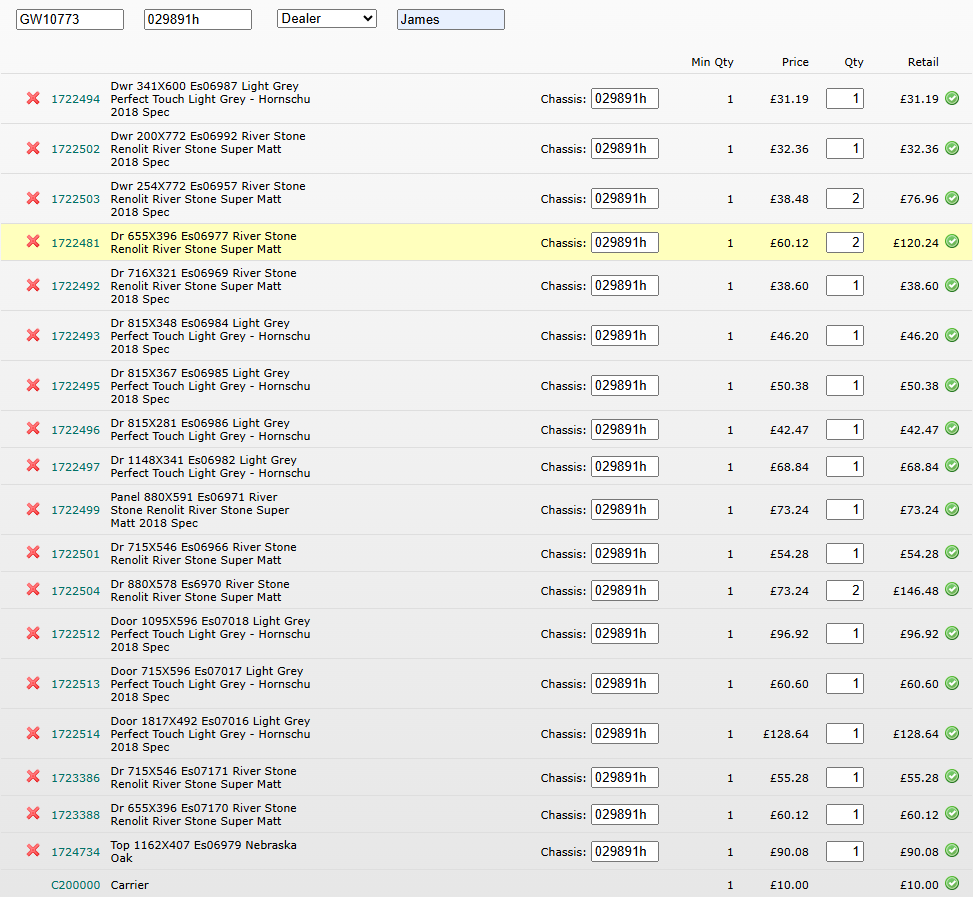The height and width of the screenshot is (897, 973).
Task: Delete the 1724734 Nebraska Oak top row
Action: point(33,852)
